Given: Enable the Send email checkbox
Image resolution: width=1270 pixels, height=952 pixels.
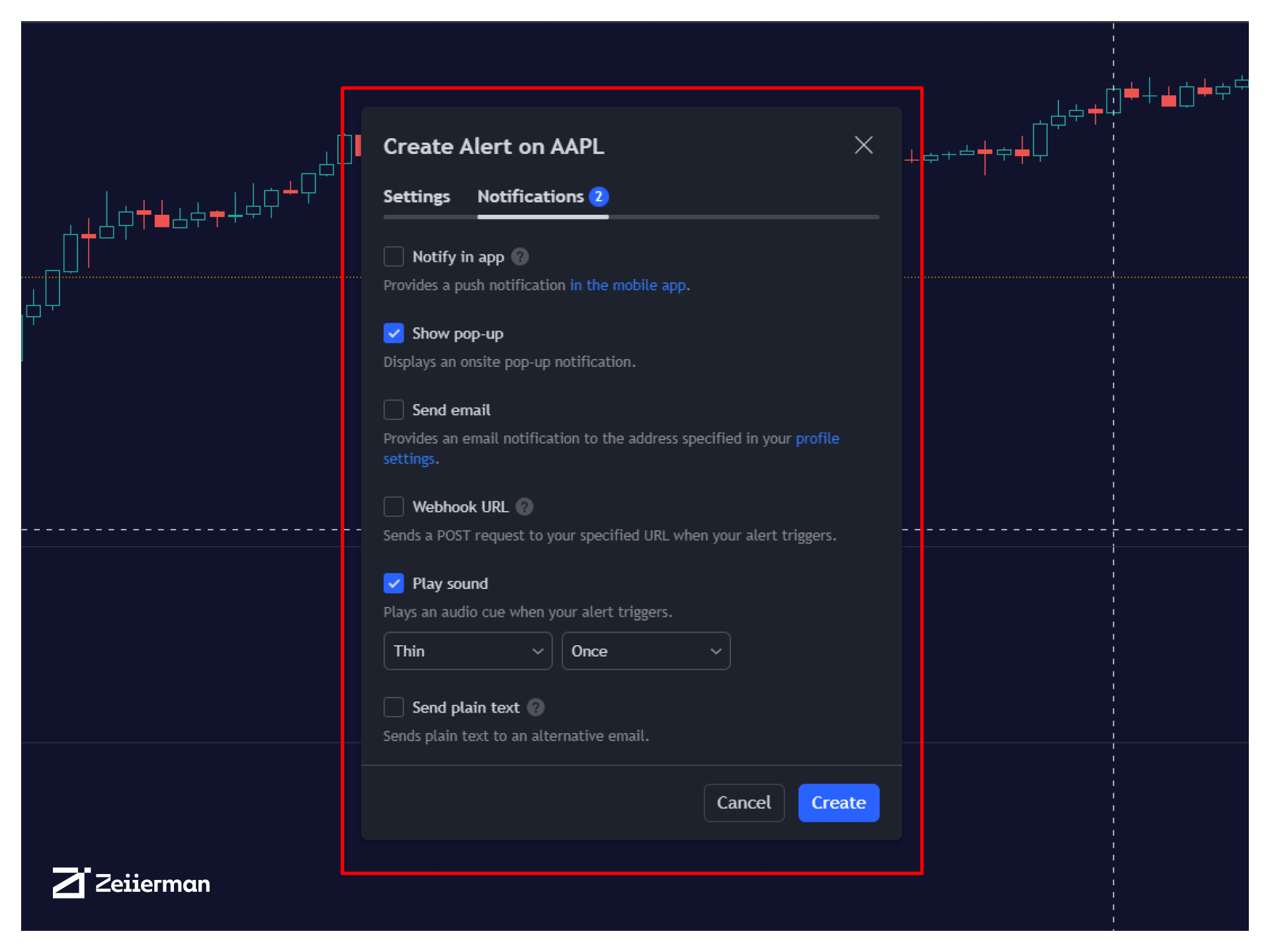Looking at the screenshot, I should (394, 409).
